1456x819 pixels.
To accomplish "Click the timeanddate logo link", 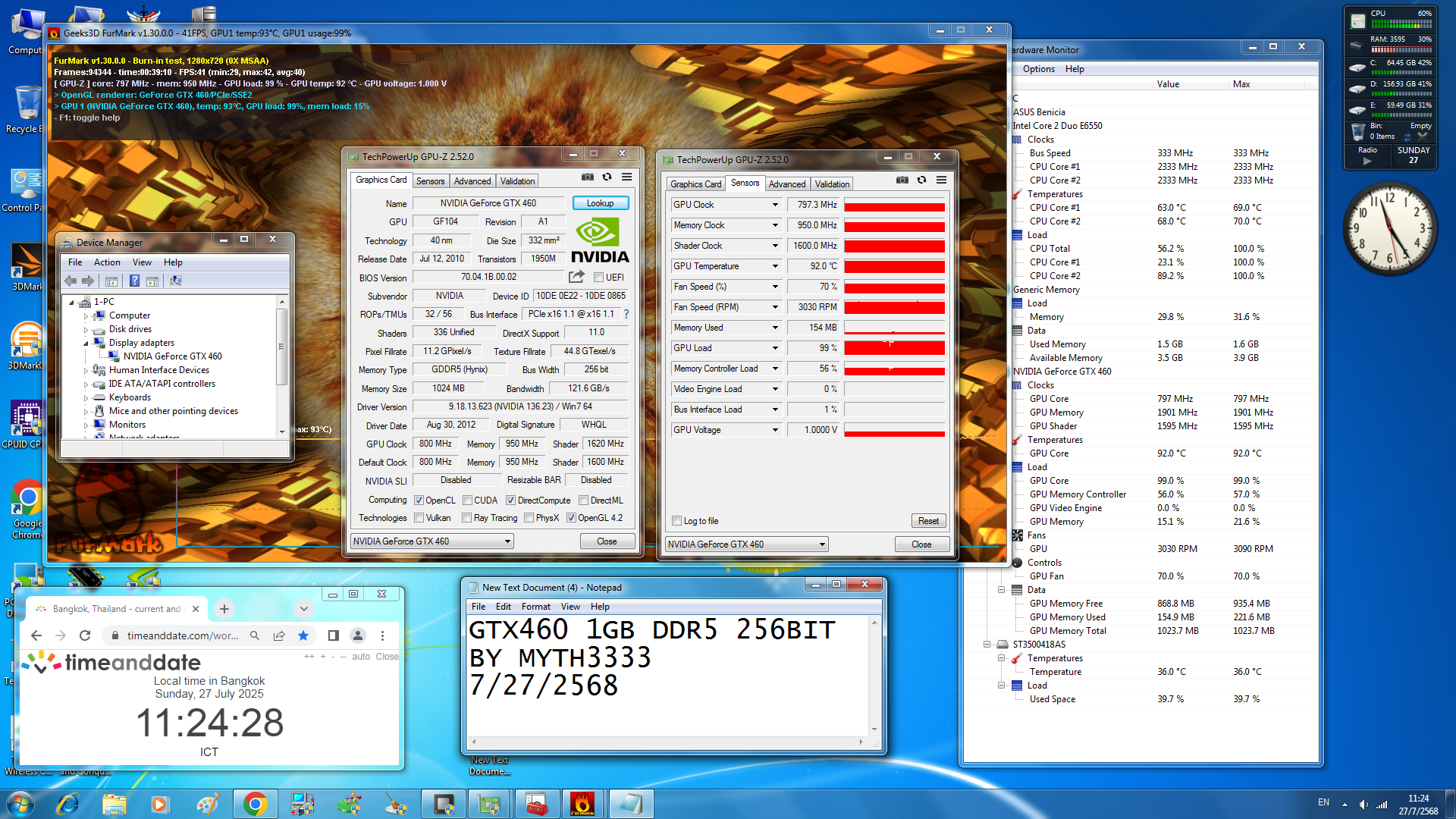I will 111,662.
